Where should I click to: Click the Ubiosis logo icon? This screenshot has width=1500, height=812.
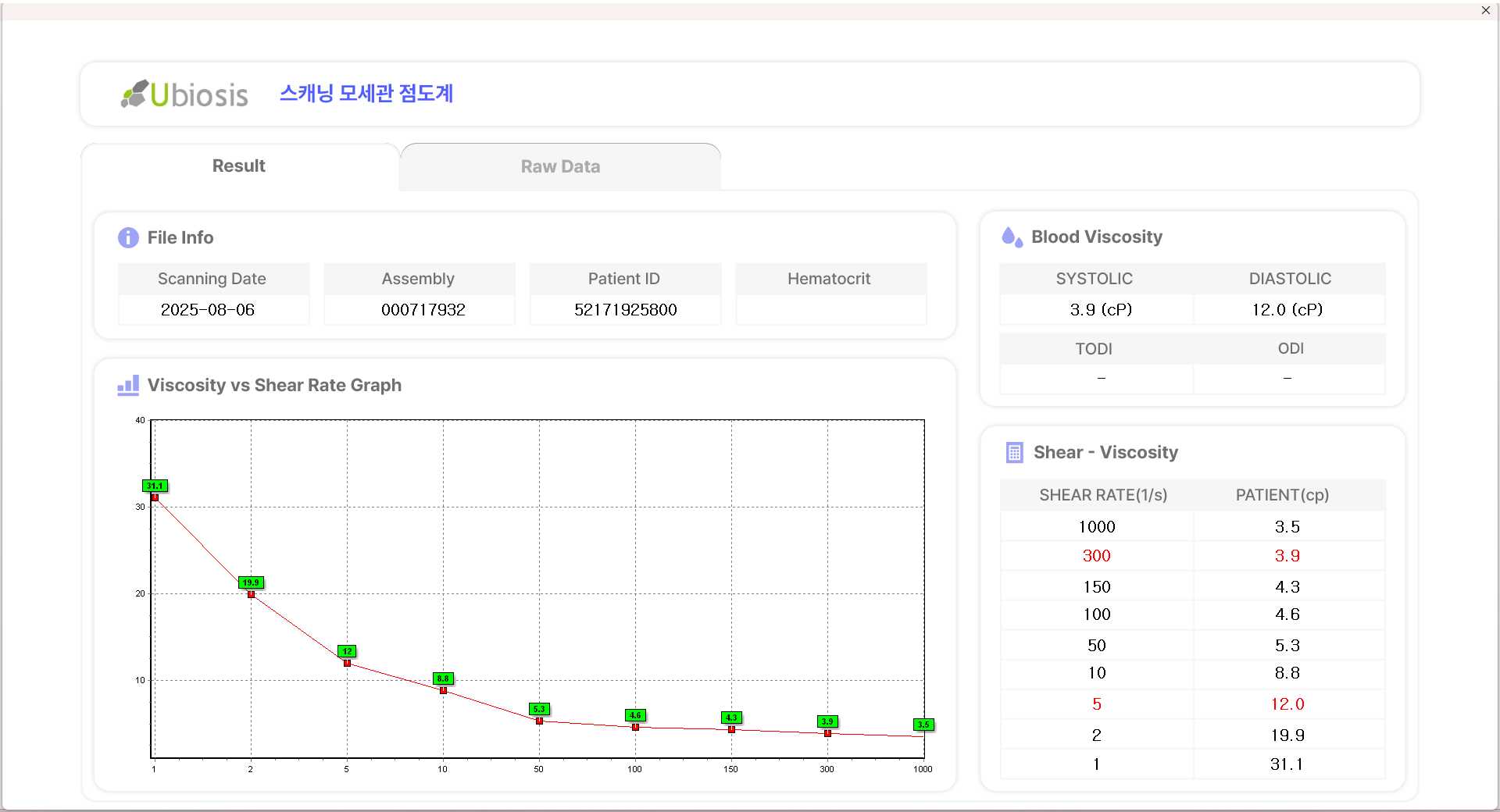coord(134,94)
